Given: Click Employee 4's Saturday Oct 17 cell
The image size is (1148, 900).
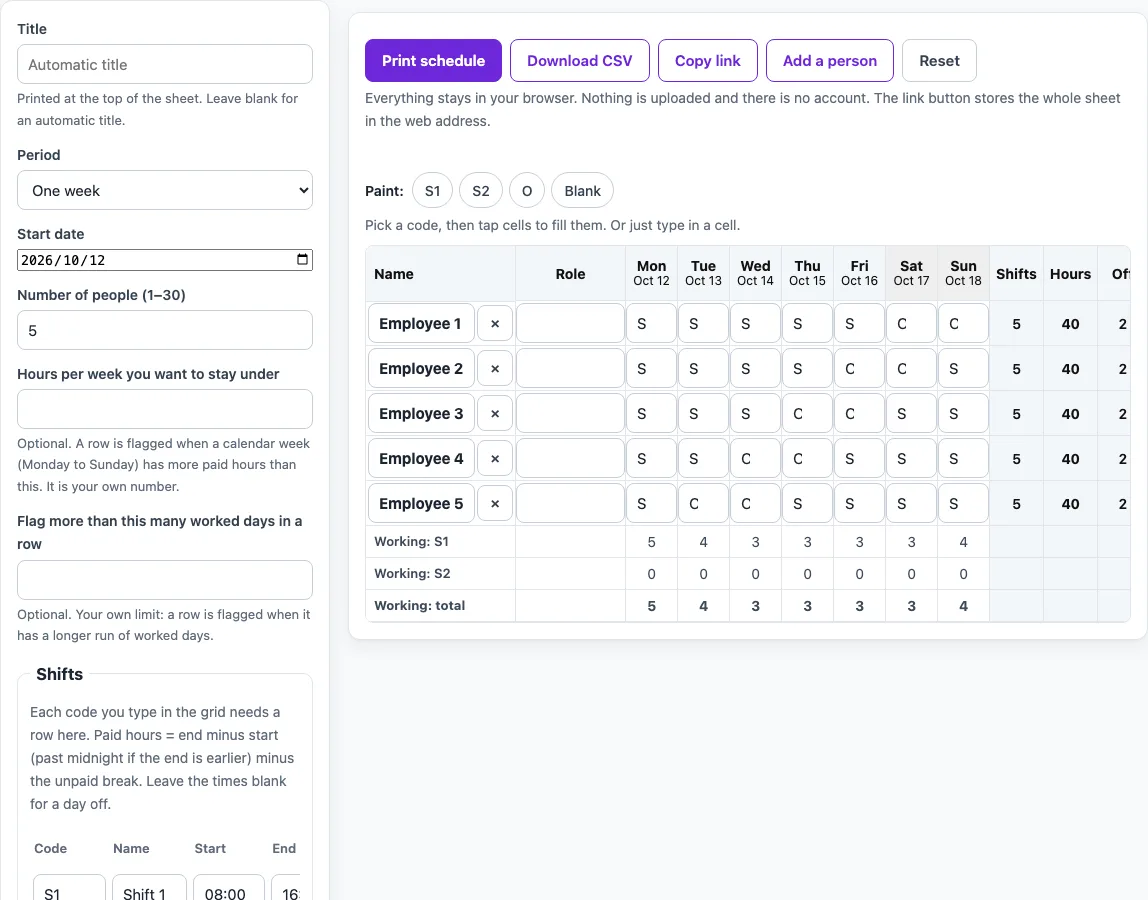Looking at the screenshot, I should 912,458.
